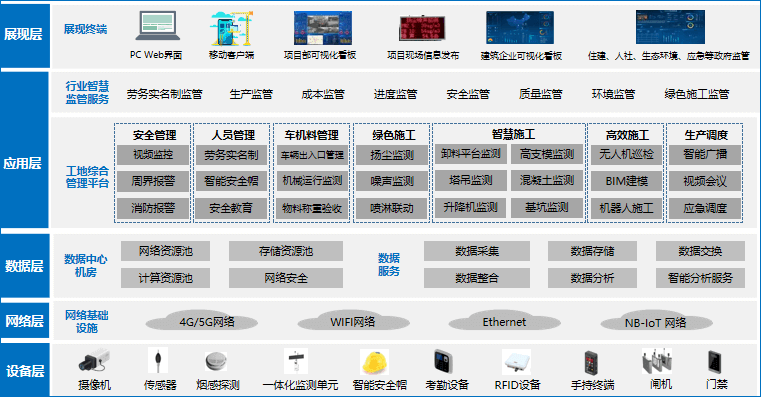Open the 建筑企业可视化看板 map thumbnail
This screenshot has height=397, width=762.
(520, 28)
